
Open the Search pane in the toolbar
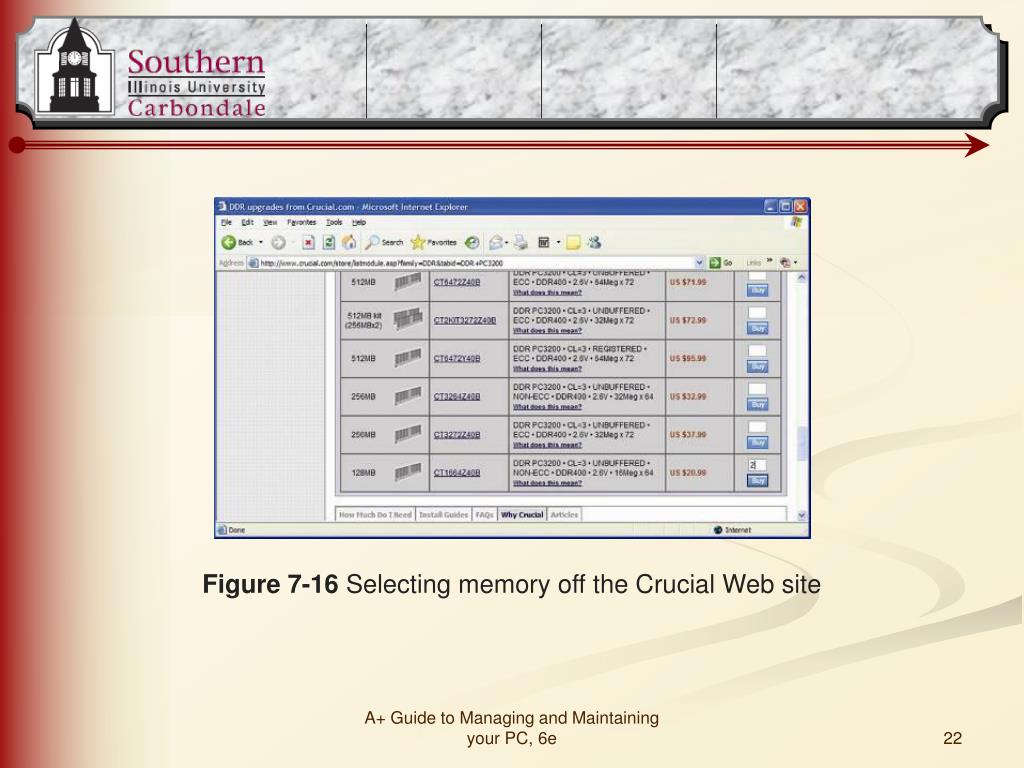tap(384, 242)
